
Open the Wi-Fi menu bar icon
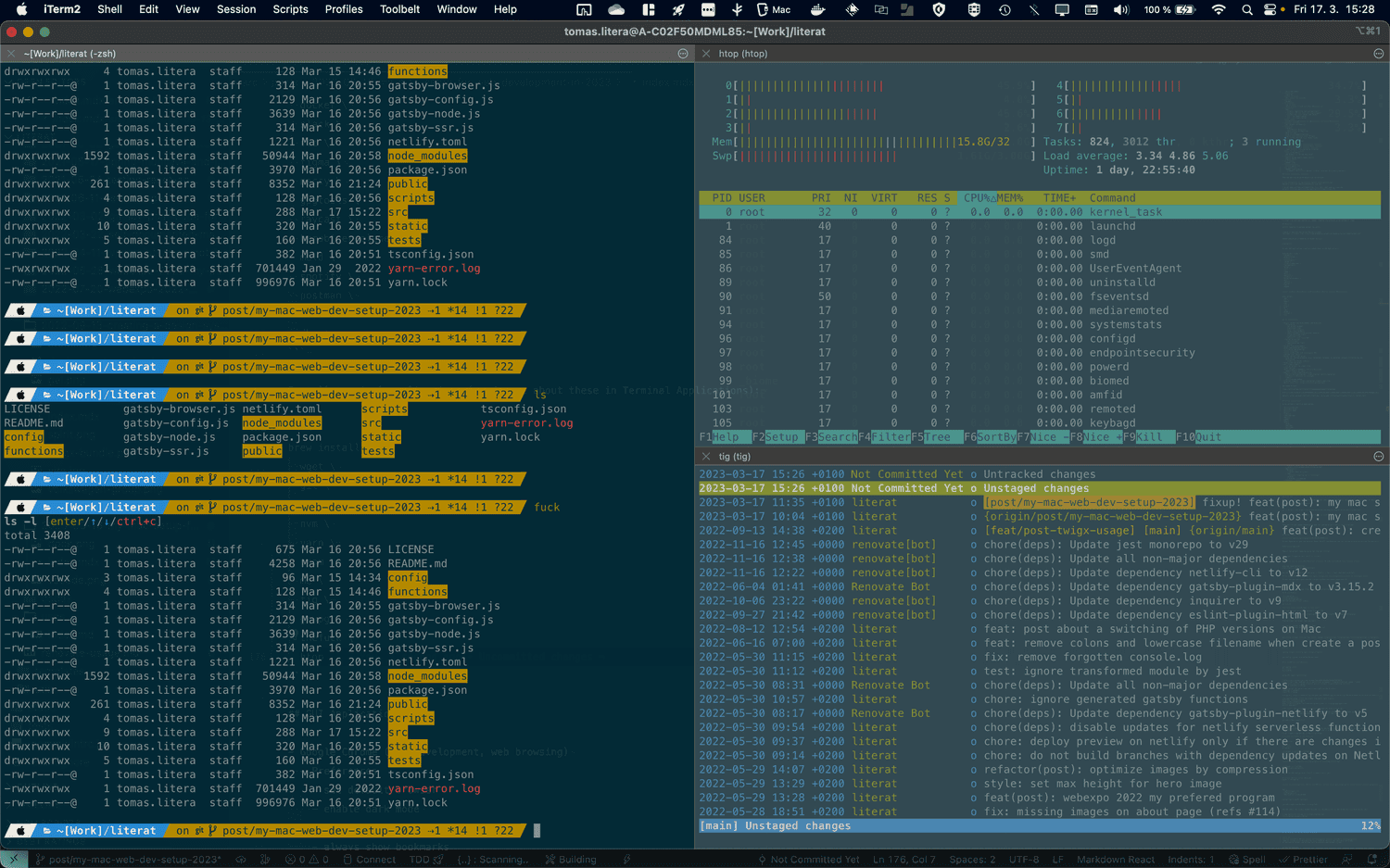click(x=1219, y=9)
